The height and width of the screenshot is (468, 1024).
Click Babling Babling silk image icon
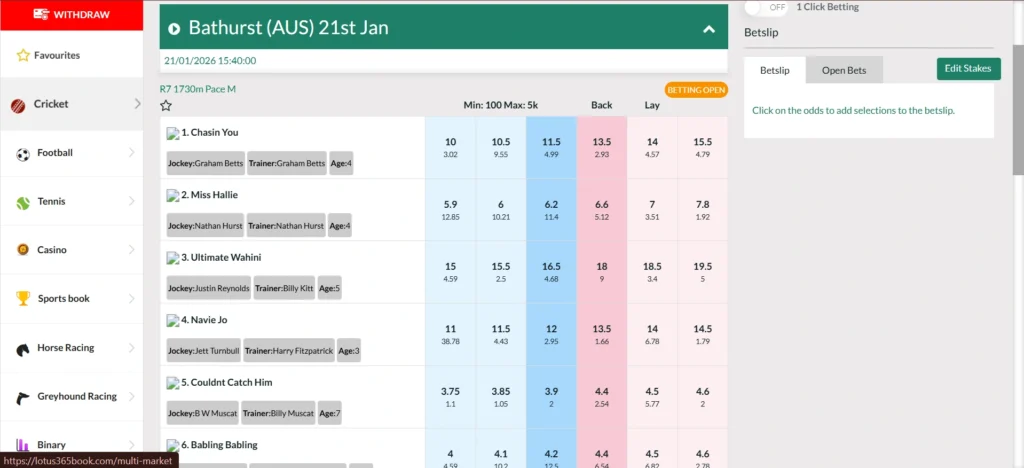point(172,446)
